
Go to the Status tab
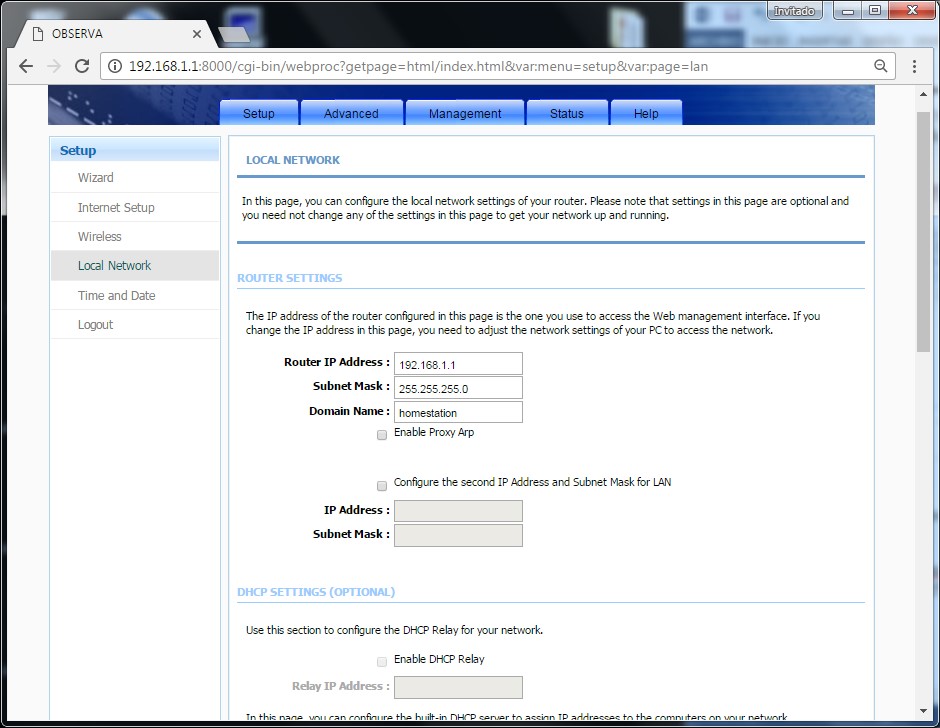pyautogui.click(x=566, y=113)
